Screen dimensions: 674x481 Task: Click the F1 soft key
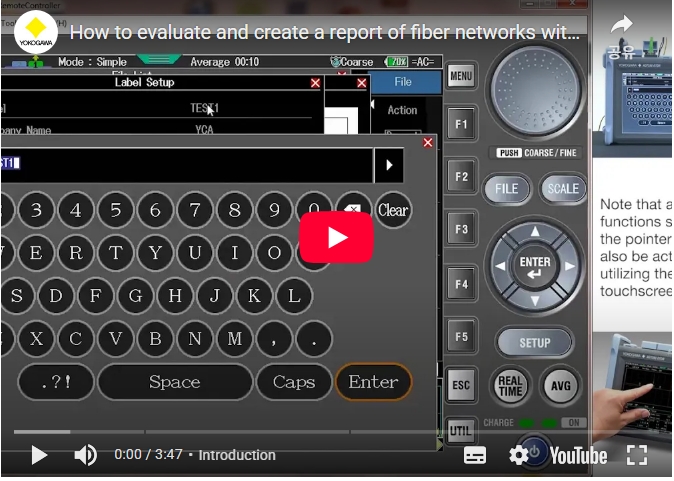(x=461, y=124)
